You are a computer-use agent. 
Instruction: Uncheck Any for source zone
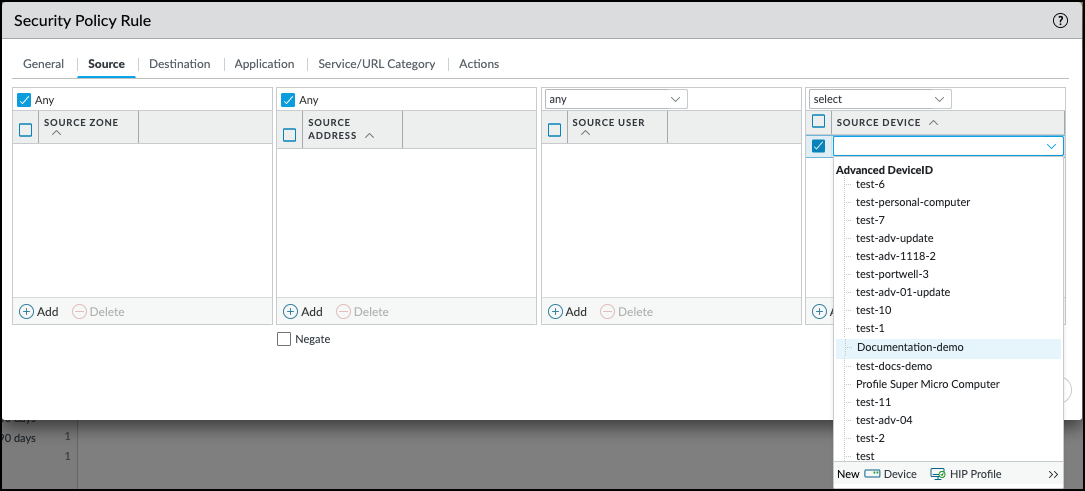click(x=25, y=100)
